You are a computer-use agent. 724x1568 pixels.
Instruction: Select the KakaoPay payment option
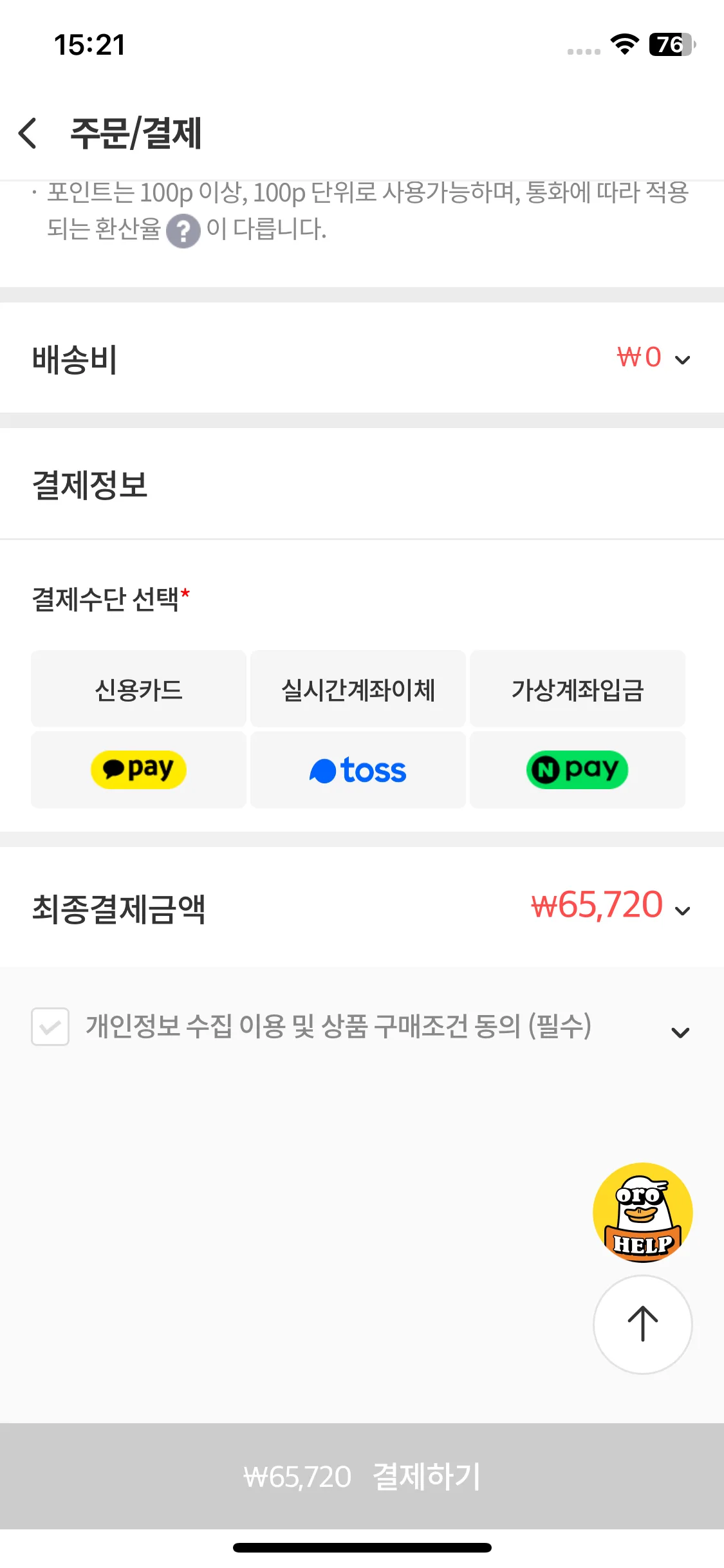click(x=138, y=770)
